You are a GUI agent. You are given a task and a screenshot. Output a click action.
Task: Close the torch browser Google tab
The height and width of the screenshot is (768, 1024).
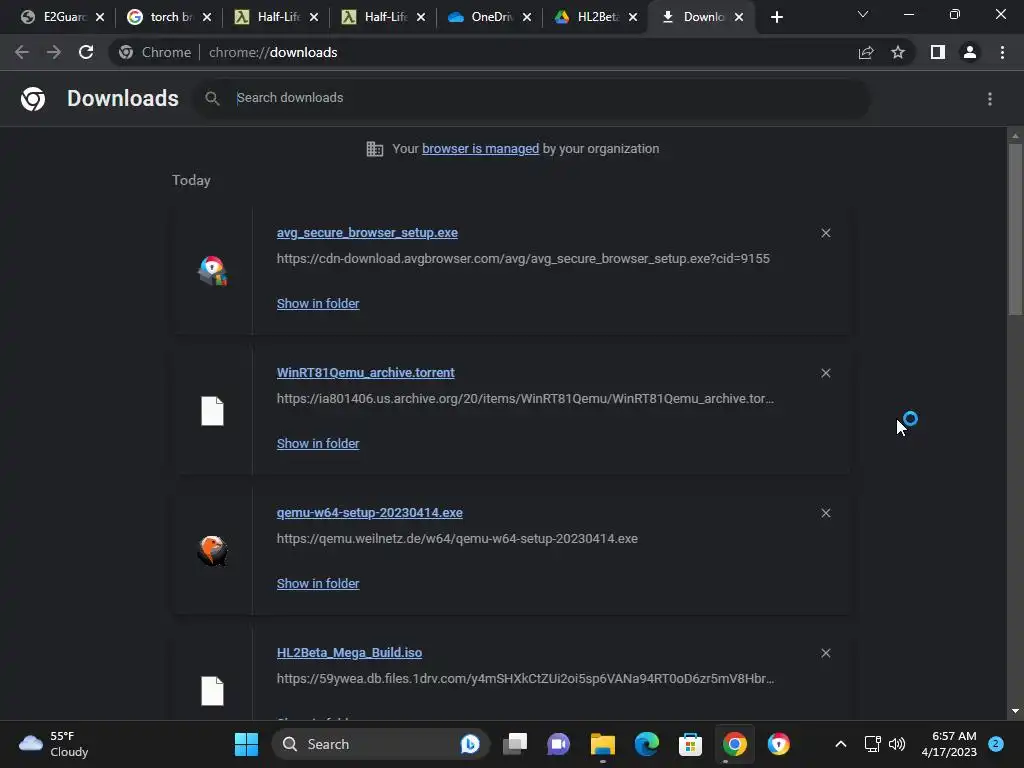207,18
